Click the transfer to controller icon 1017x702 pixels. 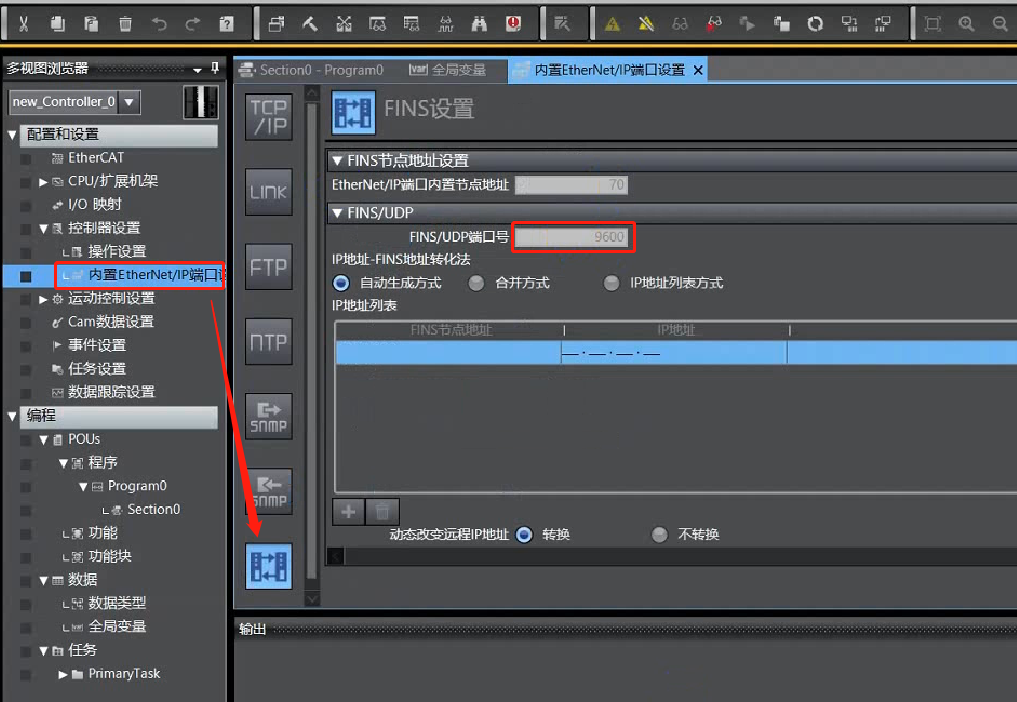[849, 25]
